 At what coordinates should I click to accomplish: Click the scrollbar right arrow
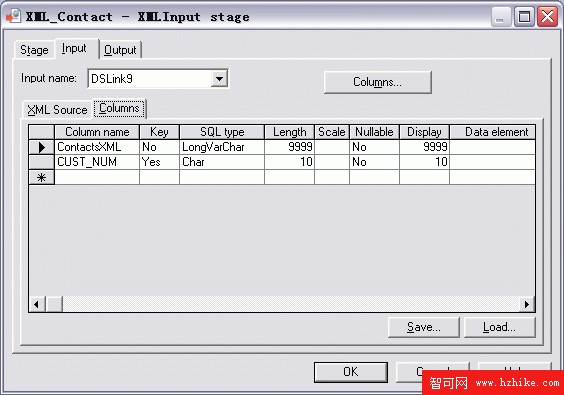tap(527, 304)
